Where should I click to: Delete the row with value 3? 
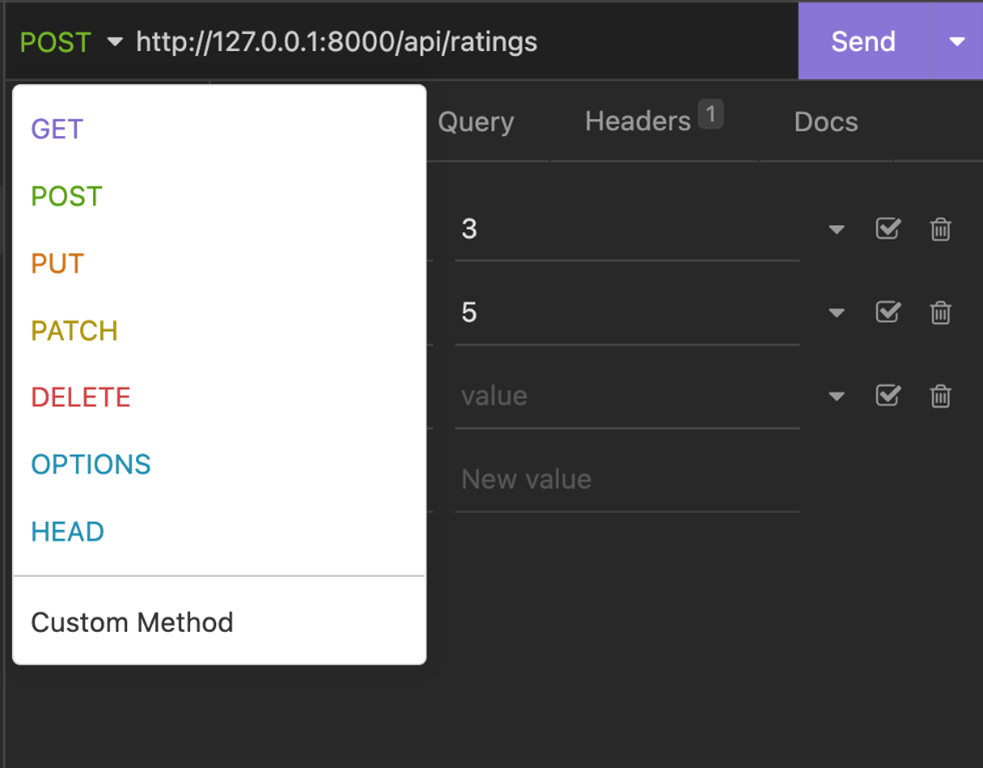point(940,229)
